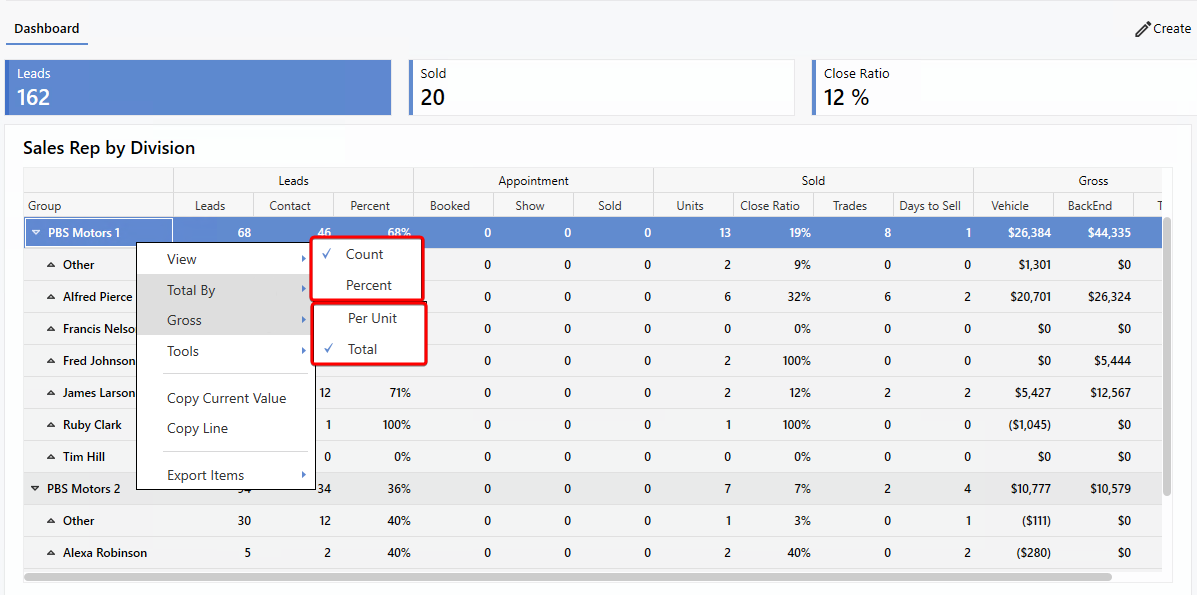
Task: Choose Per Unit gross option
Action: 372,318
